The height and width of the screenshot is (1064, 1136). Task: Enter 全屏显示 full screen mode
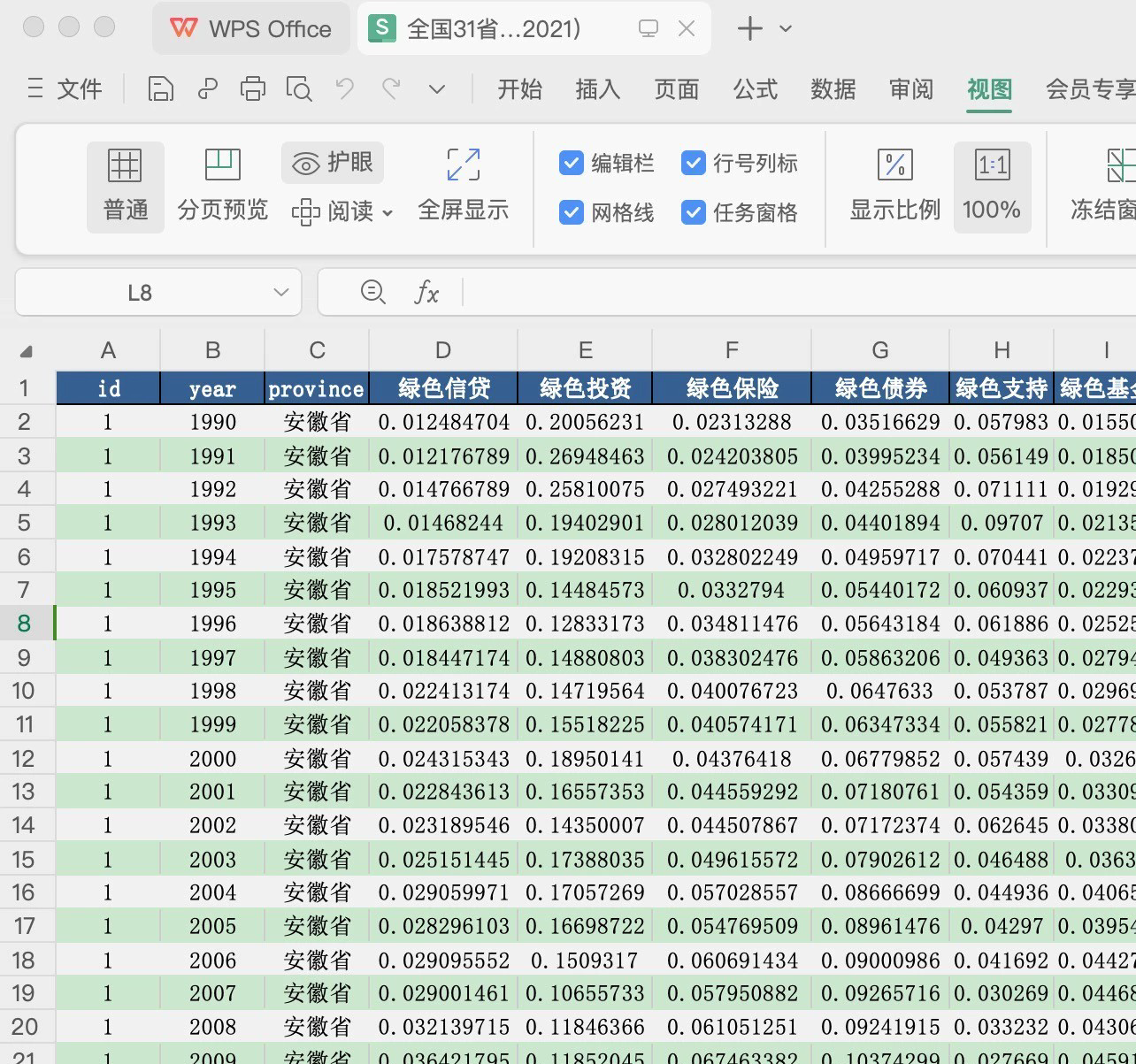click(x=463, y=188)
